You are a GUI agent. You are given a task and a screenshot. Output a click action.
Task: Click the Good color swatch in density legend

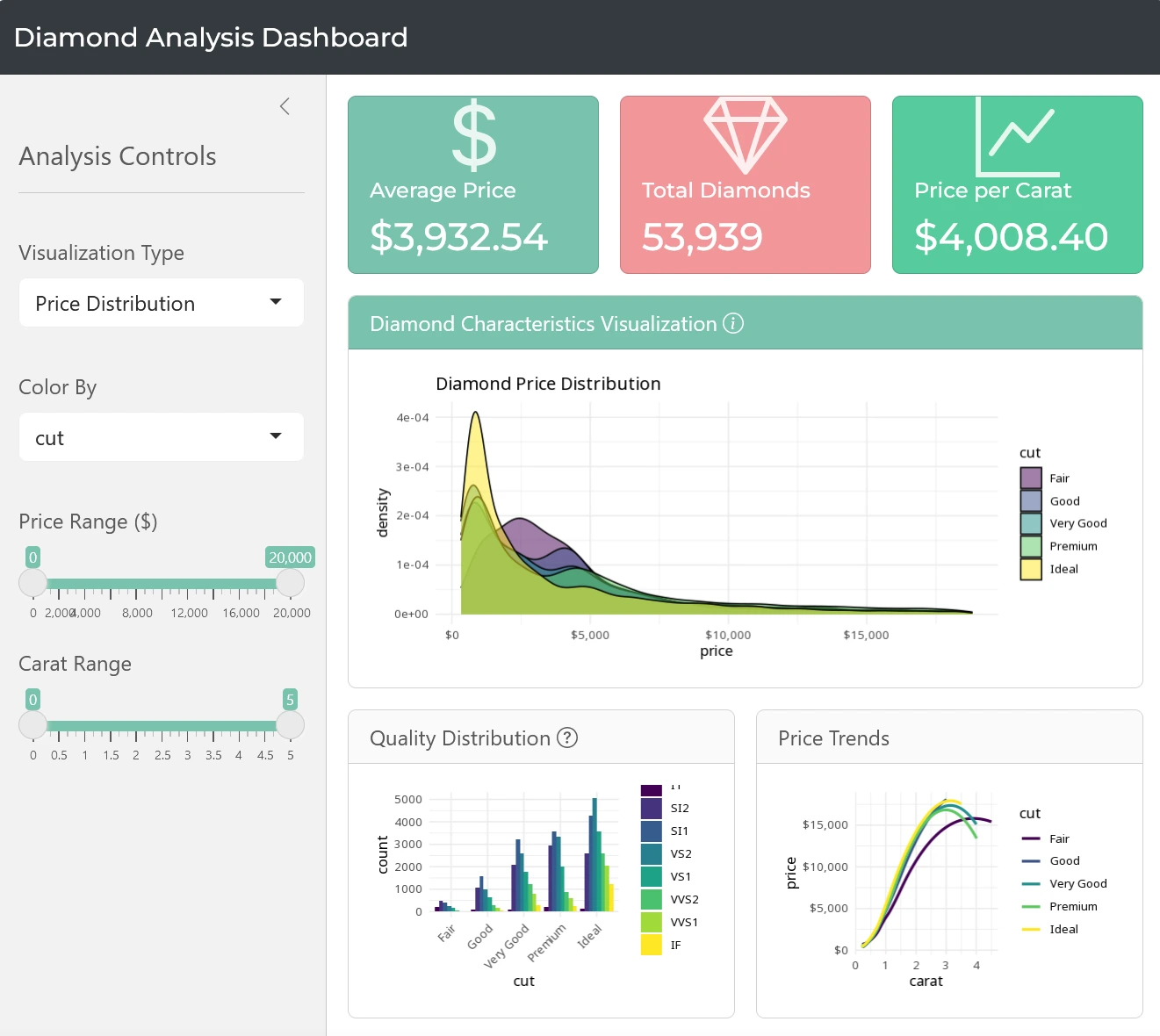(x=1031, y=500)
